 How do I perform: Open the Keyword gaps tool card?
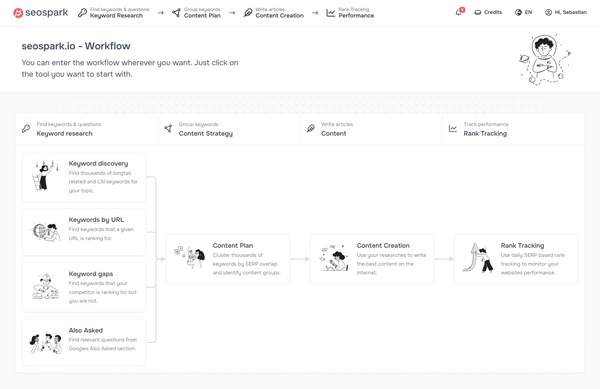(84, 287)
